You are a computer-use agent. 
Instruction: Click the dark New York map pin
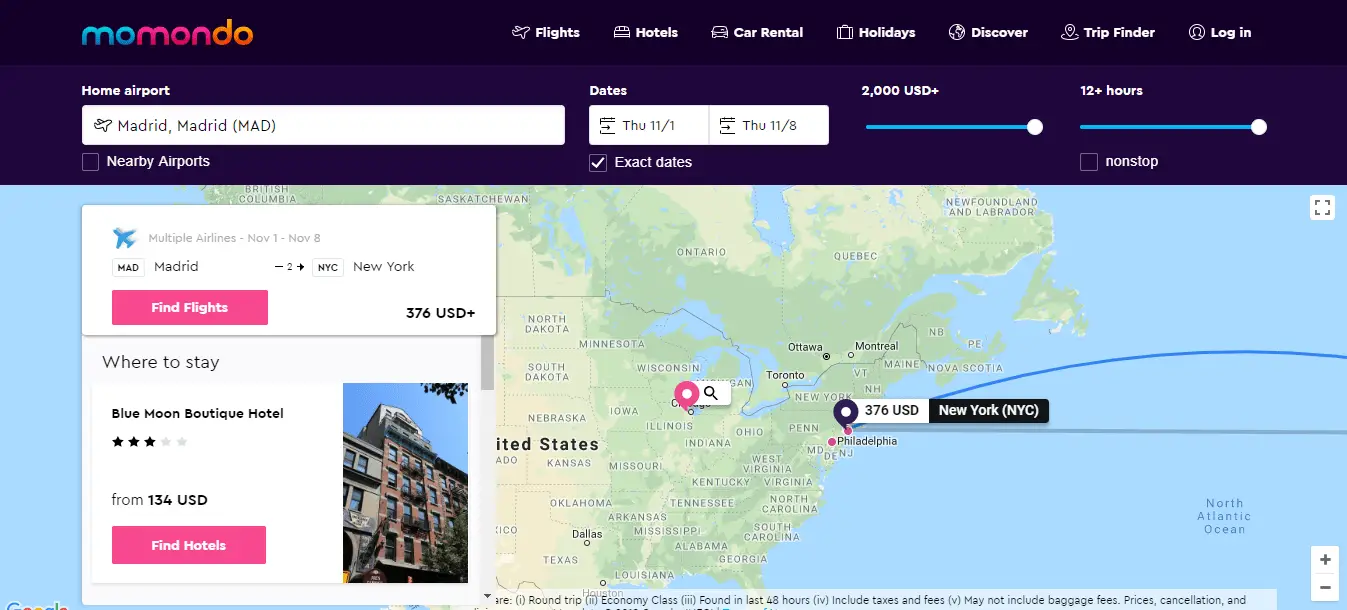846,413
